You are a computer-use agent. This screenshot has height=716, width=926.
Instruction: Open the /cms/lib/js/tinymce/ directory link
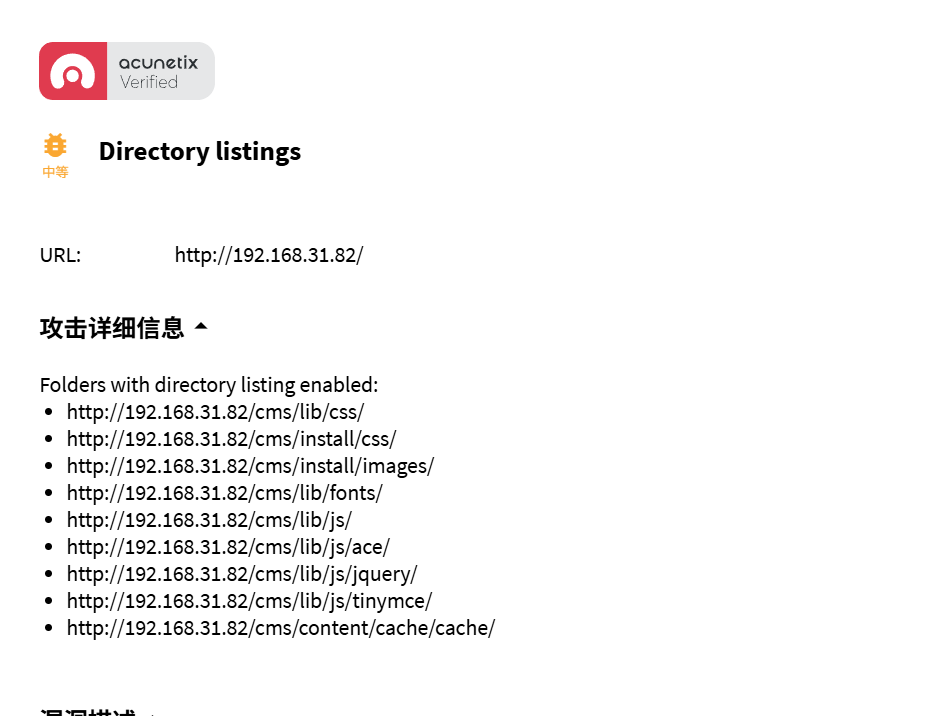click(x=249, y=601)
